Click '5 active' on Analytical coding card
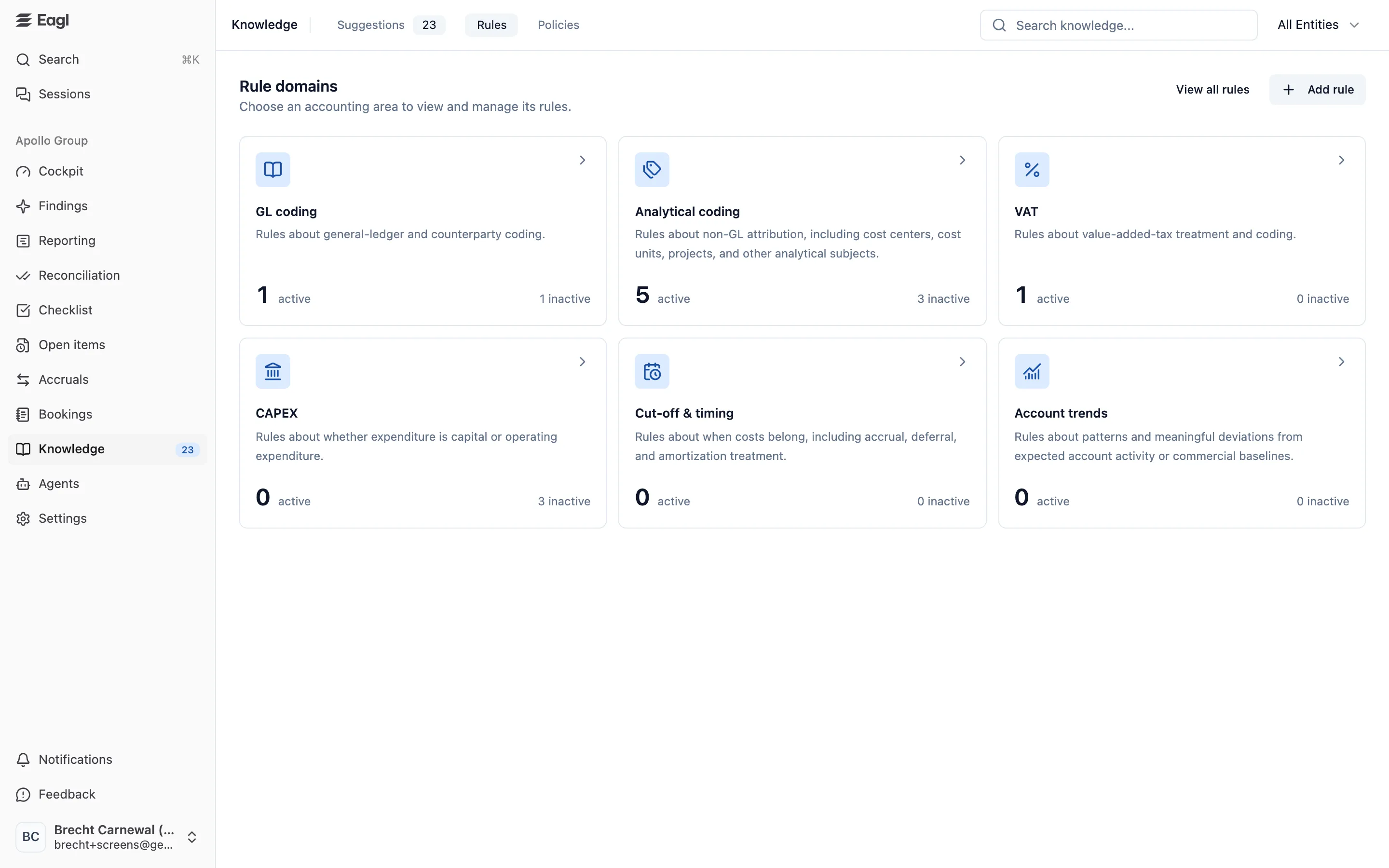This screenshot has width=1389, height=868. pos(662,295)
